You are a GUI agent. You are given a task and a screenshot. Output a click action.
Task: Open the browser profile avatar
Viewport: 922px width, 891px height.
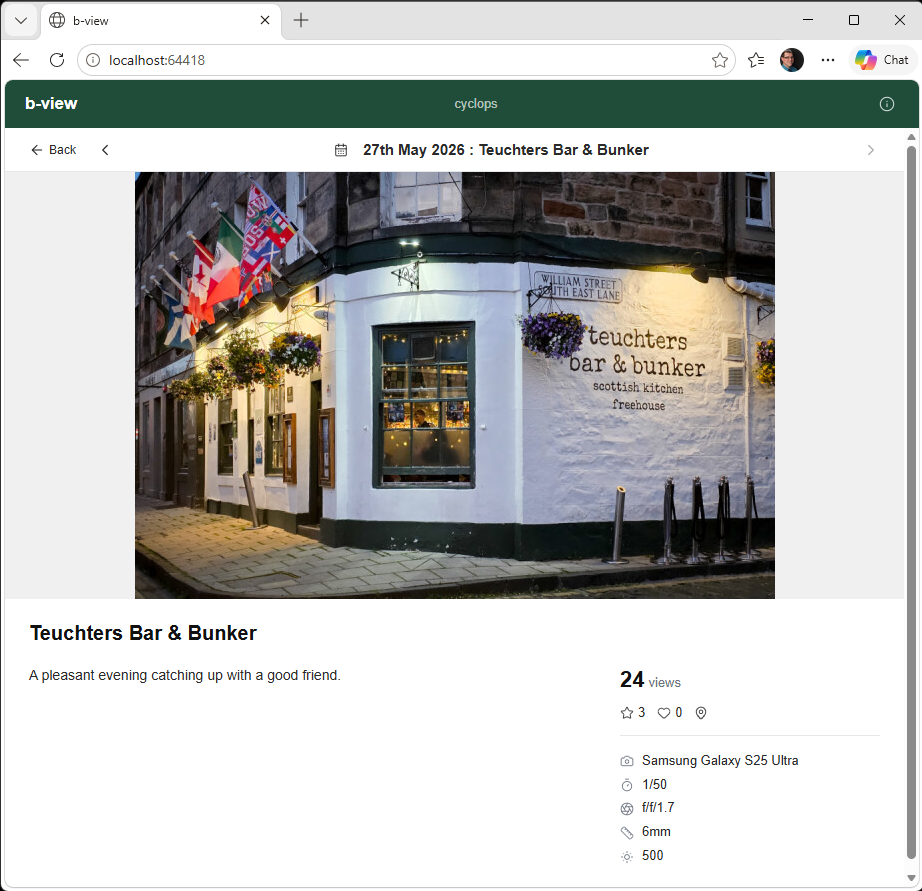(x=791, y=60)
